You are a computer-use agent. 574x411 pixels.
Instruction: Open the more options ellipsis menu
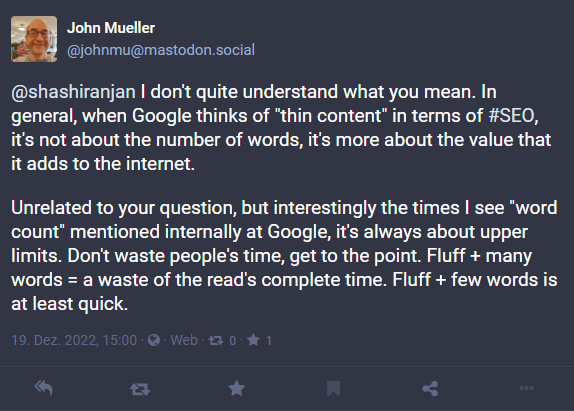pos(526,388)
